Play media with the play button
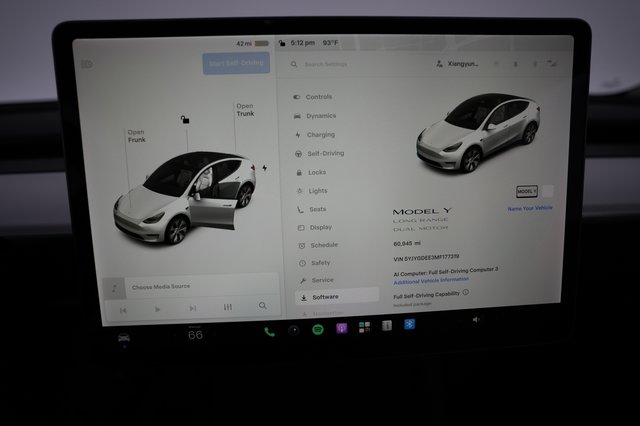The height and width of the screenshot is (426, 640). pyautogui.click(x=158, y=309)
